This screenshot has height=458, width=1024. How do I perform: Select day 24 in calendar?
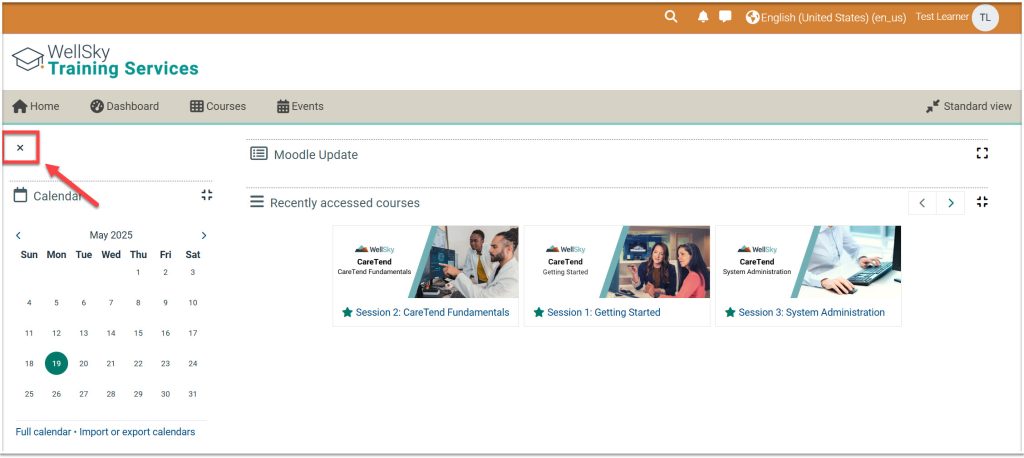click(x=193, y=363)
